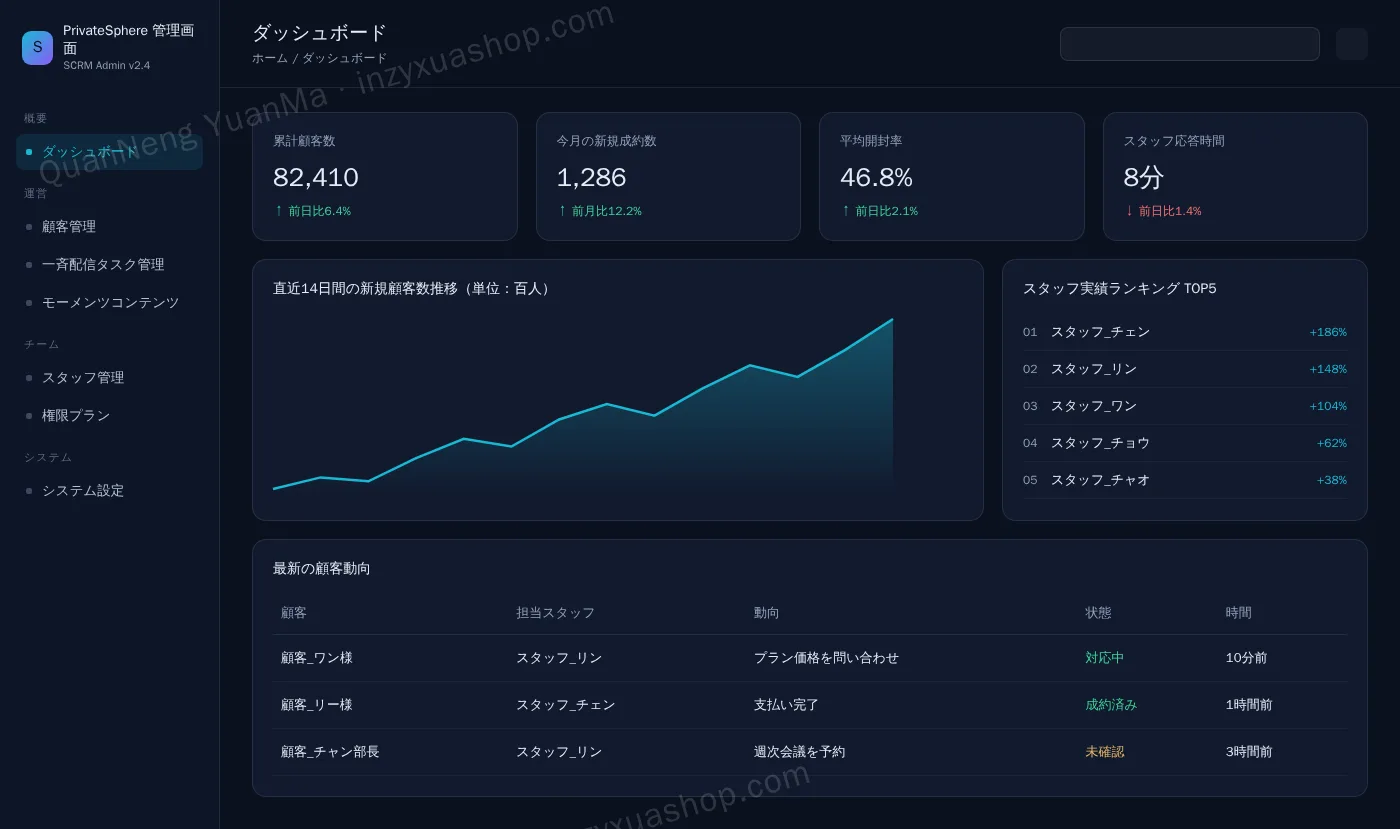Click the search input field in header
This screenshot has height=829, width=1400.
[x=1190, y=44]
